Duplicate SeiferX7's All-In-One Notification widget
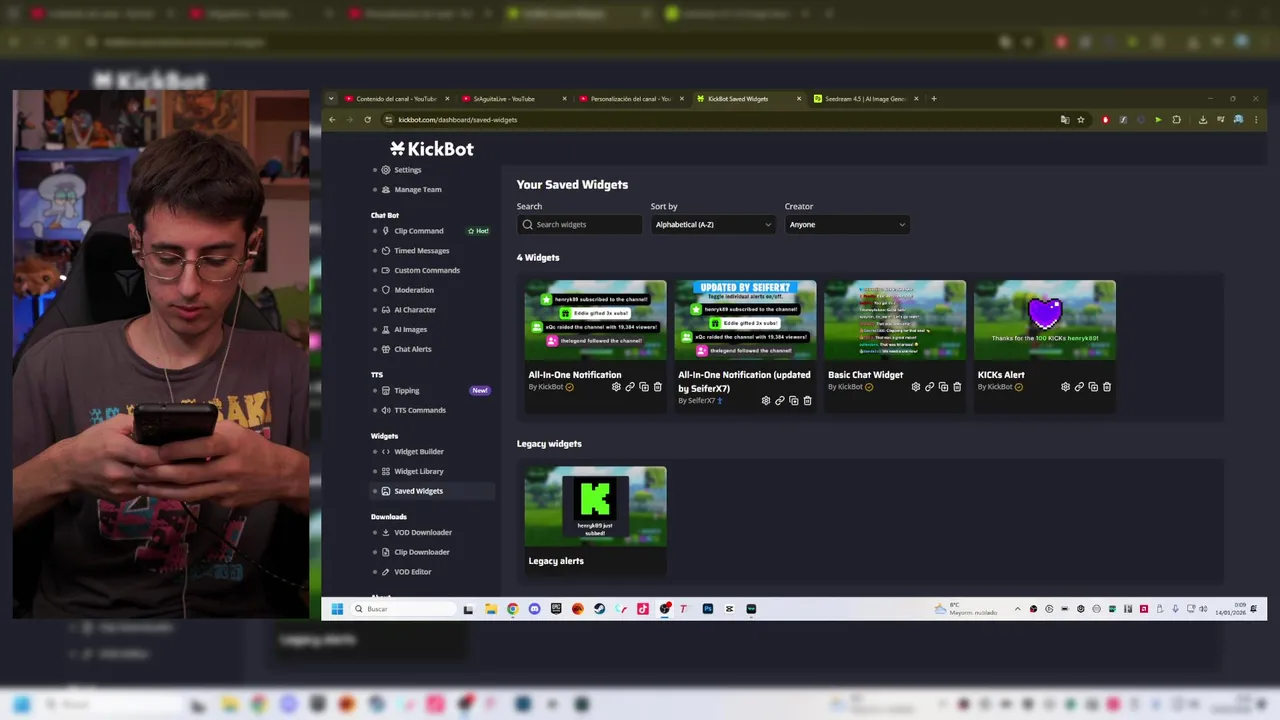Screen dimensions: 1280x720 point(794,401)
